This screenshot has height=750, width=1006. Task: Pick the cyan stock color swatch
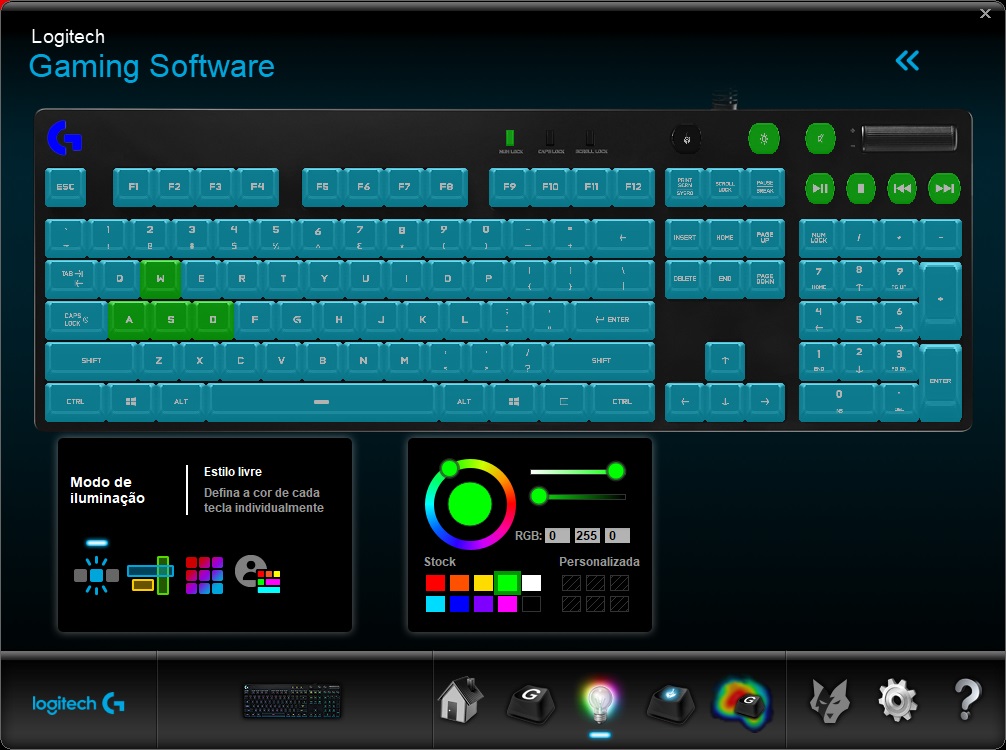coord(435,604)
